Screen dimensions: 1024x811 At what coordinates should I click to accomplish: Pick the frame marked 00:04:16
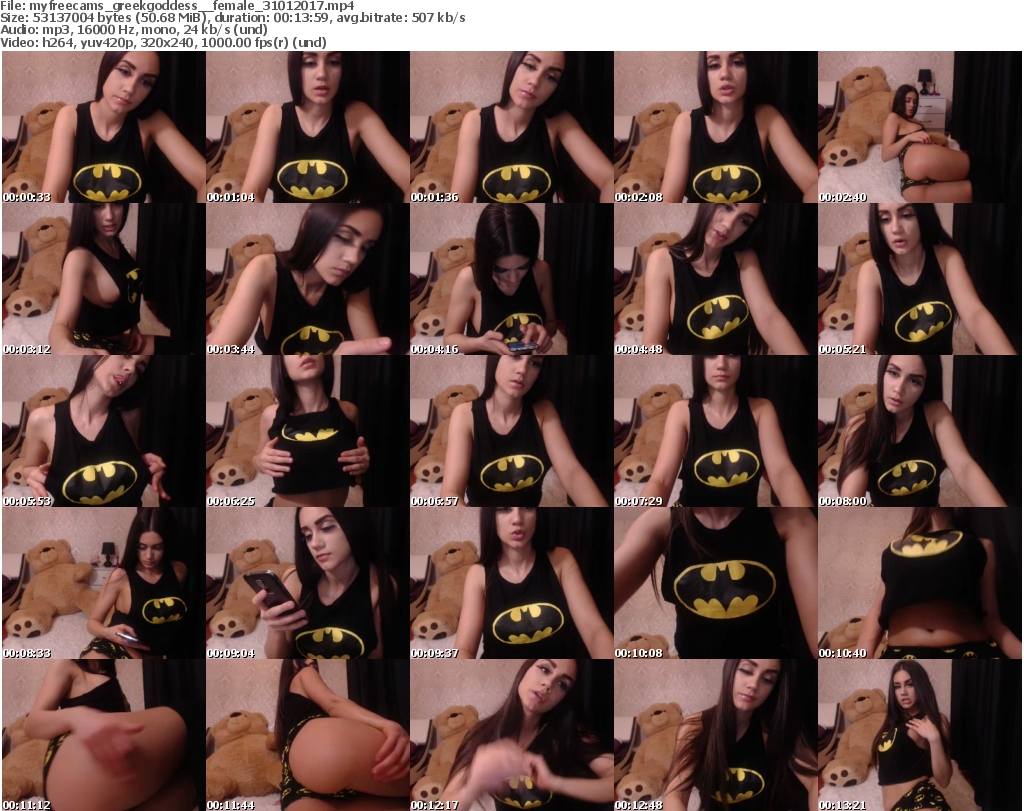click(x=511, y=279)
